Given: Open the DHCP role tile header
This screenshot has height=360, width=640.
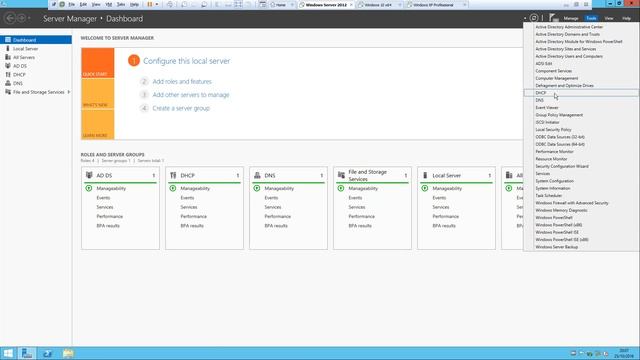Looking at the screenshot, I should [204, 175].
